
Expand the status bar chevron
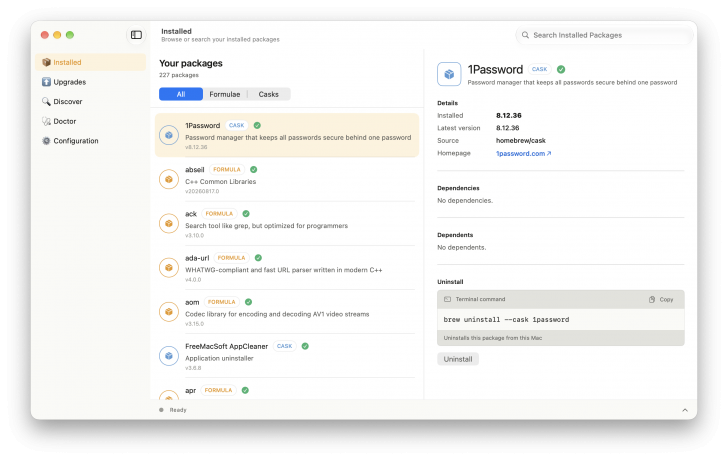pyautogui.click(x=684, y=410)
